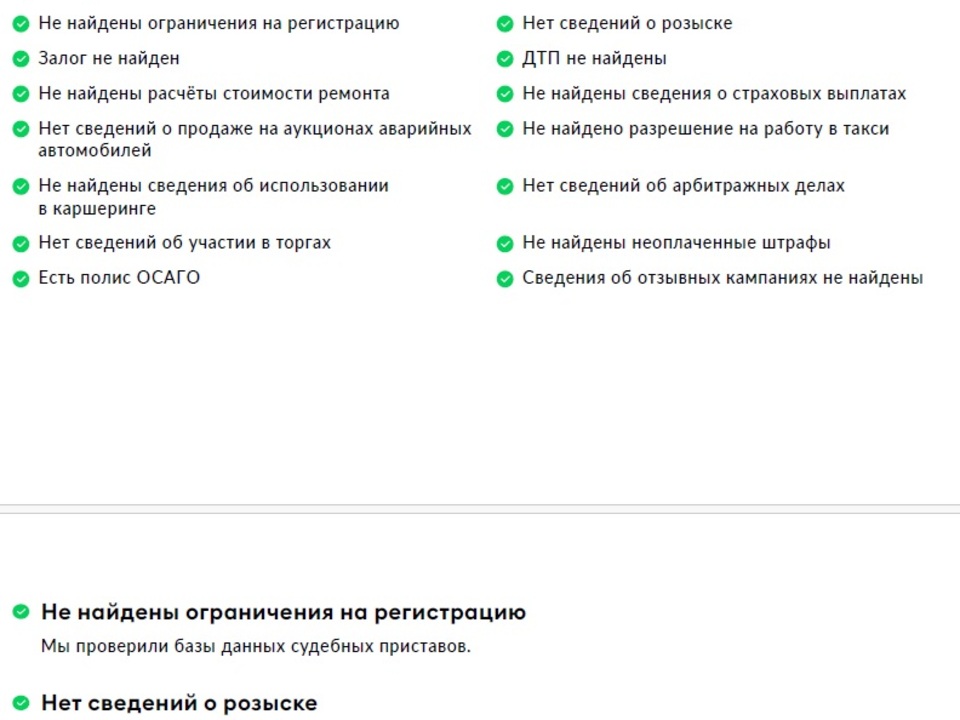
Task: Click check icon beside bold 'Нет сведений о розыске' heading
Action: (x=21, y=702)
